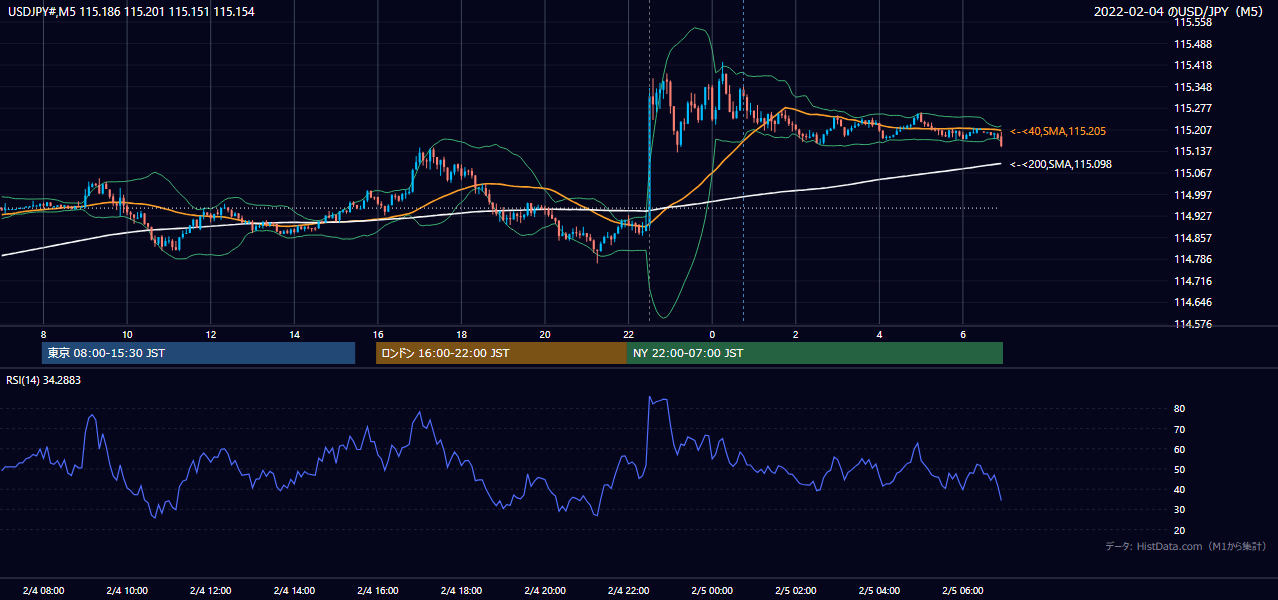Click RSI scale value 60
The width and height of the screenshot is (1278, 600).
1180,449
